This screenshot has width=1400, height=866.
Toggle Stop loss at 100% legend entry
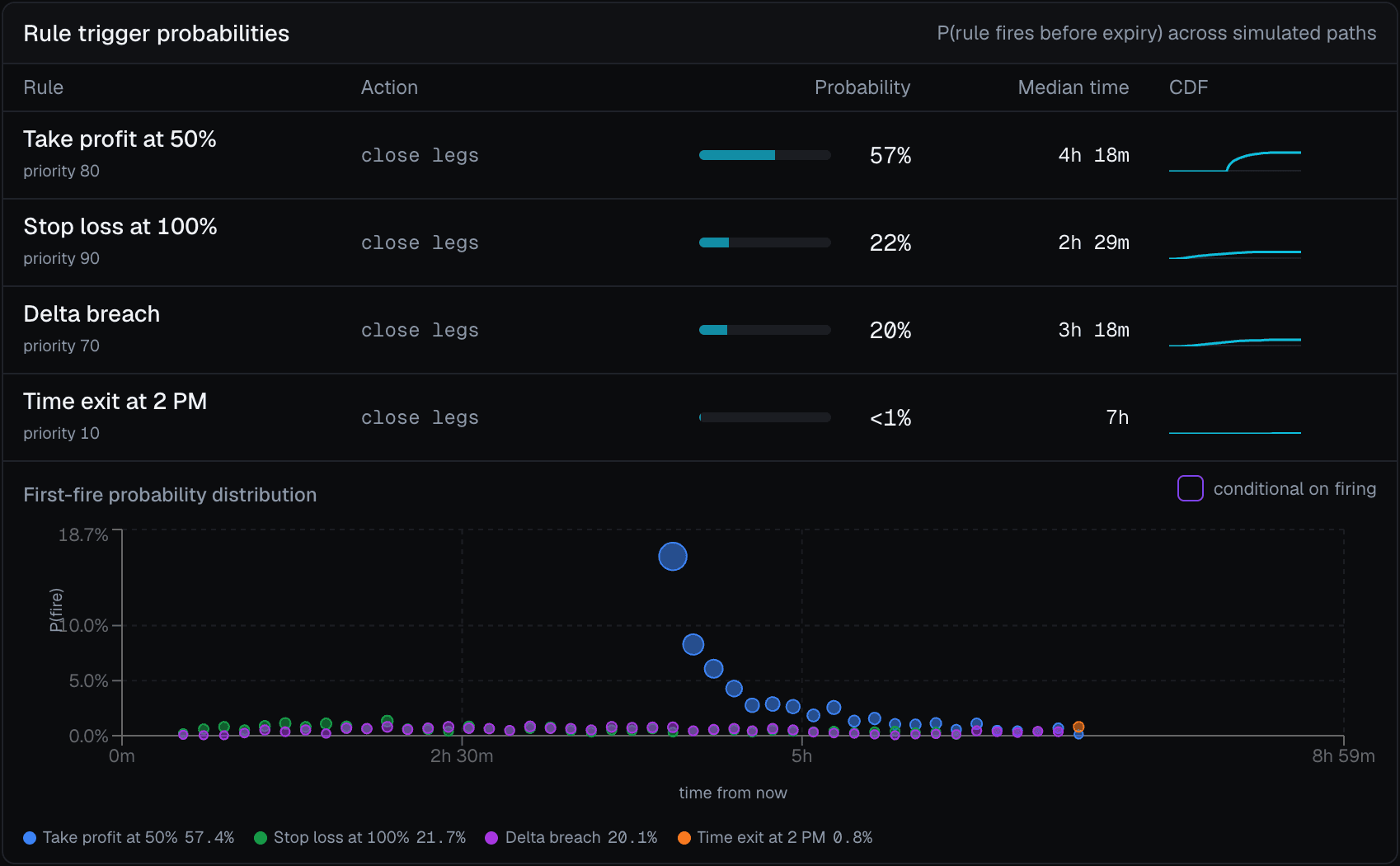point(359,837)
